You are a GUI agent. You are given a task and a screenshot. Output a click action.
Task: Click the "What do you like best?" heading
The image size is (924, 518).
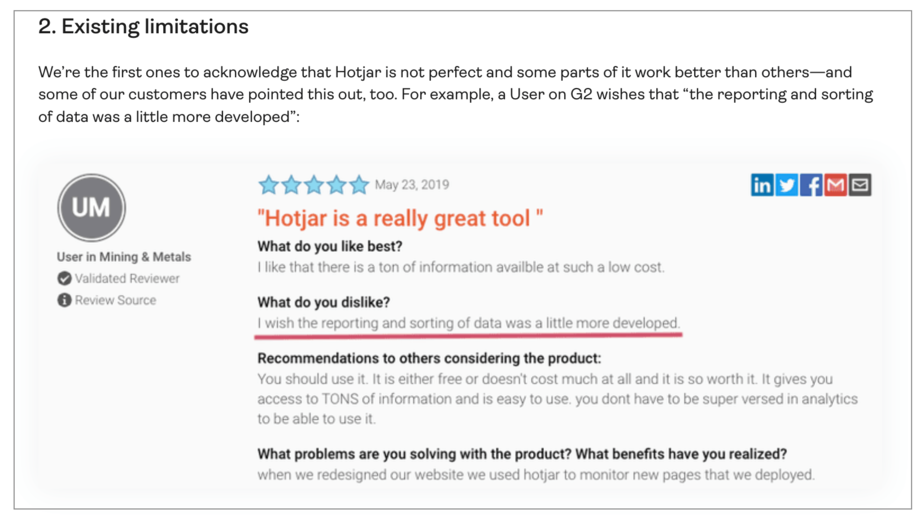(x=330, y=246)
